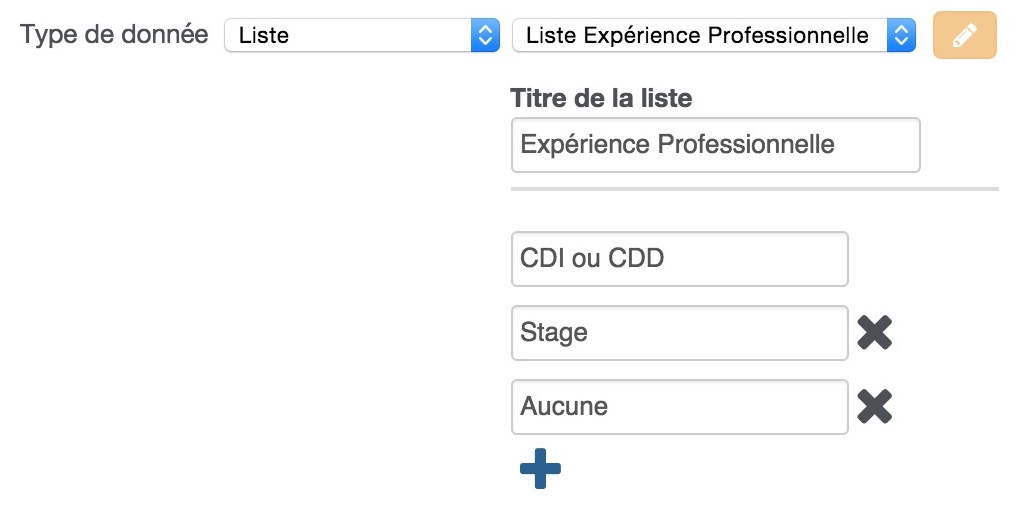Edit the Aucune item field
The height and width of the screenshot is (511, 1021).
[680, 407]
